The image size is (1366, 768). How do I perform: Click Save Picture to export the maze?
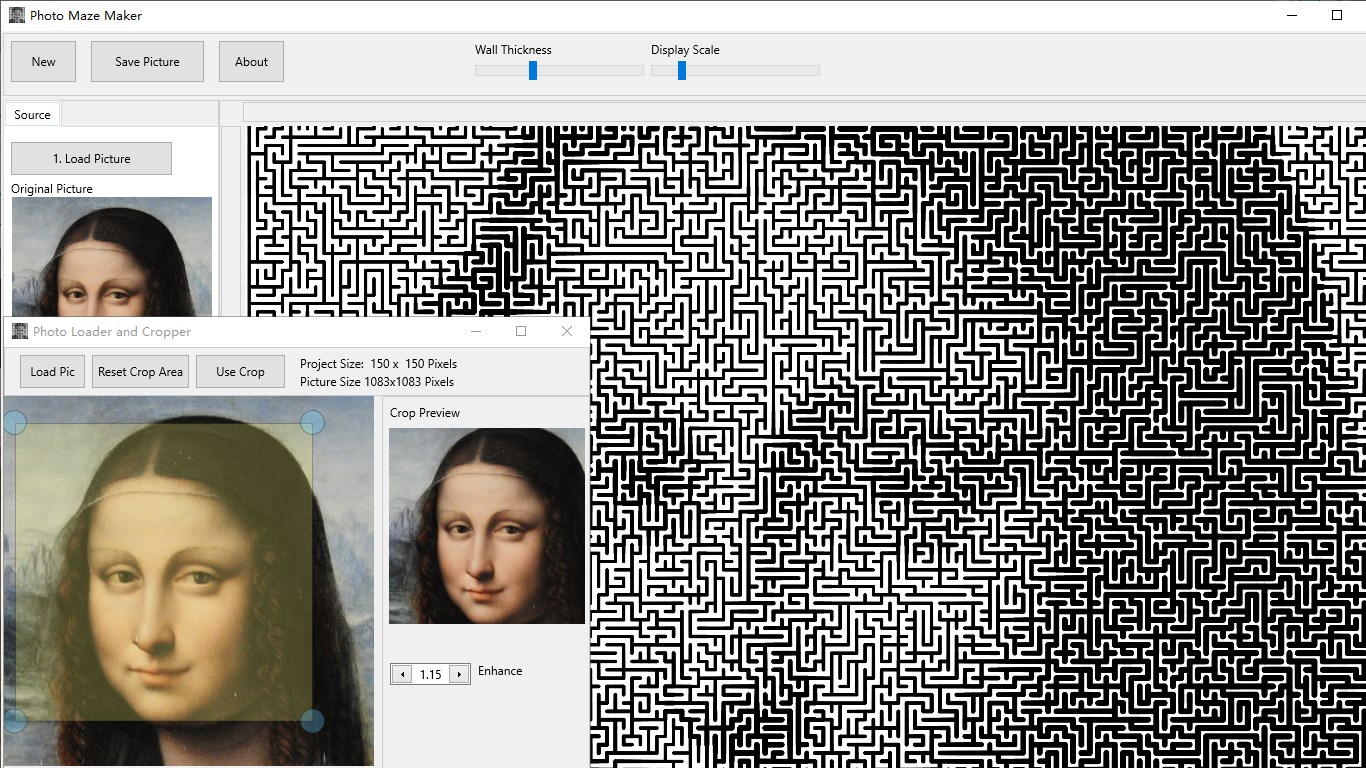[146, 61]
